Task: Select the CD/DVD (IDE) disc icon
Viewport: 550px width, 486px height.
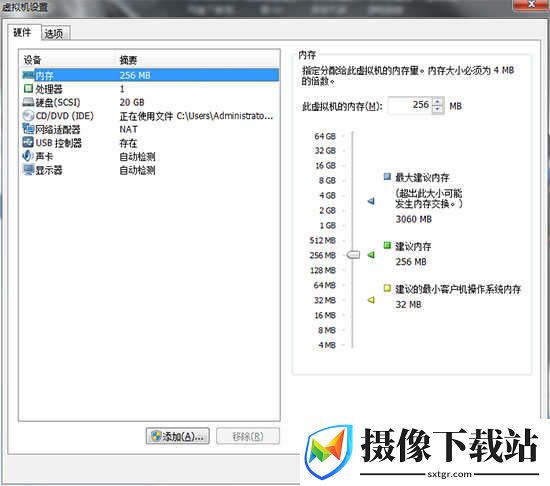Action: pyautogui.click(x=28, y=116)
